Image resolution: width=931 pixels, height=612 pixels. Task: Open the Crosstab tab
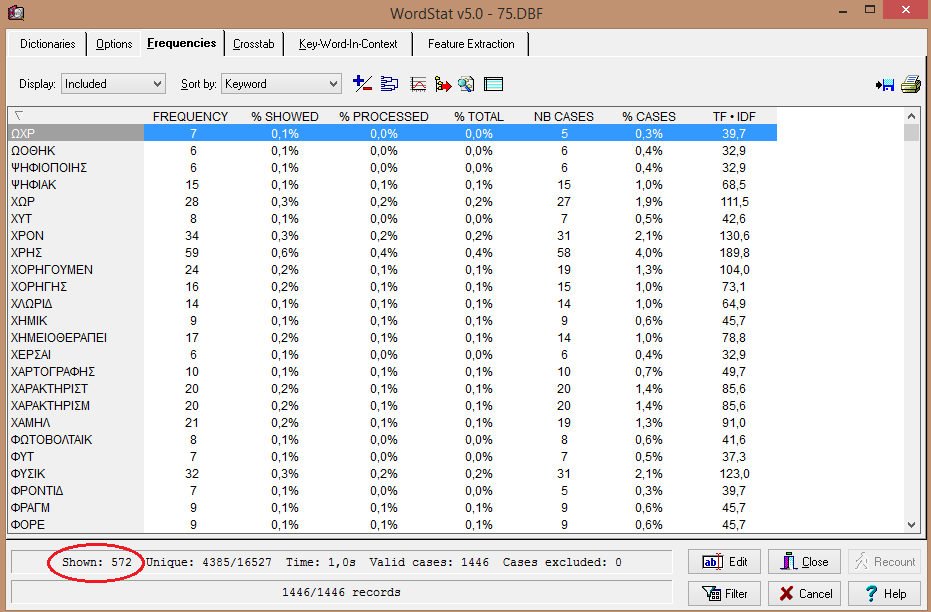[x=254, y=44]
